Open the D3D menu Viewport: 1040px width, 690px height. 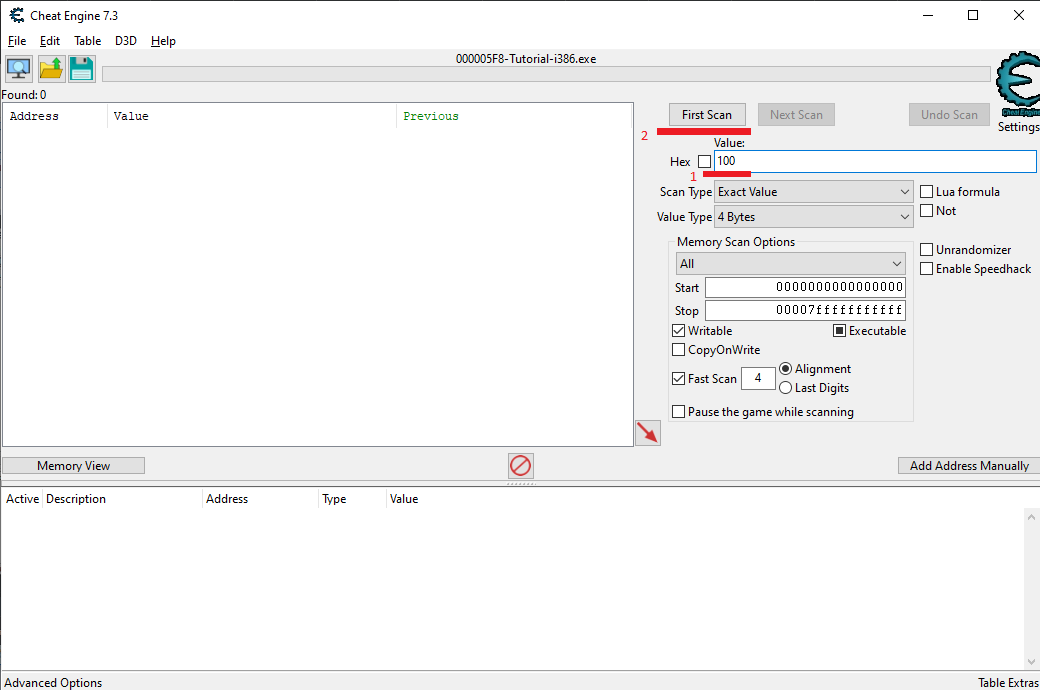(x=126, y=41)
